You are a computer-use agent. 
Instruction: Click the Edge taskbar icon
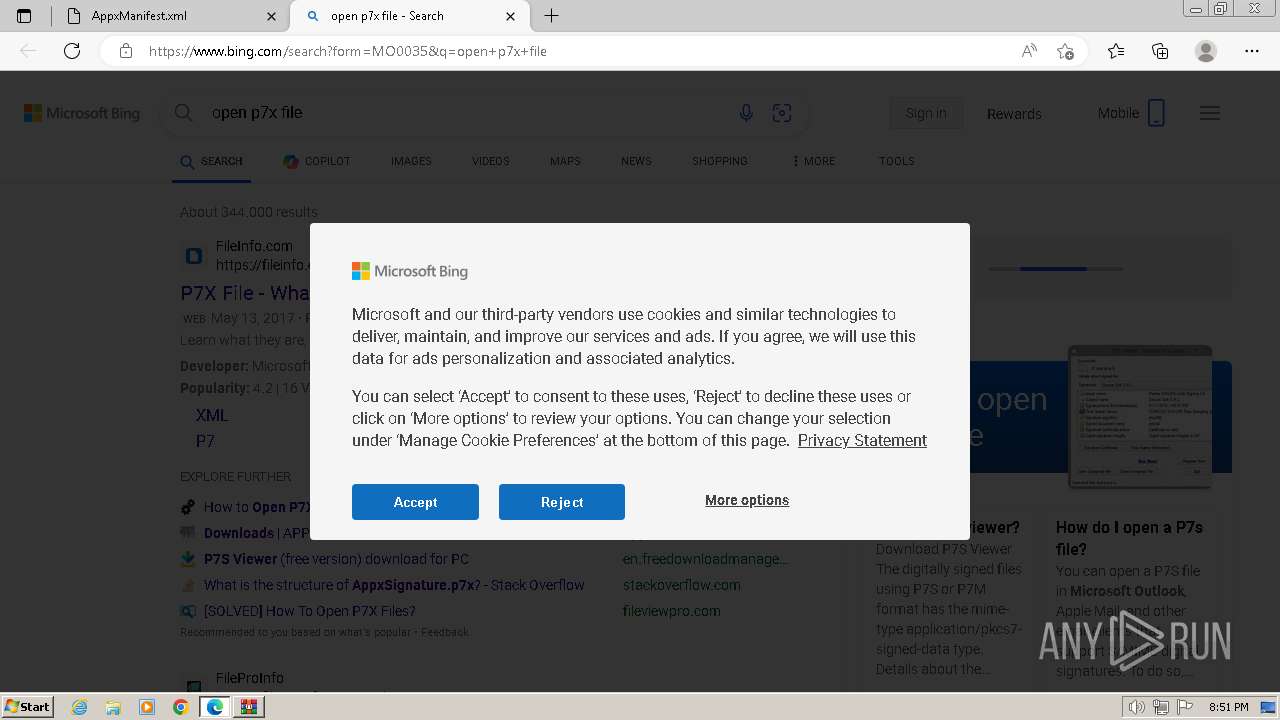[214, 707]
